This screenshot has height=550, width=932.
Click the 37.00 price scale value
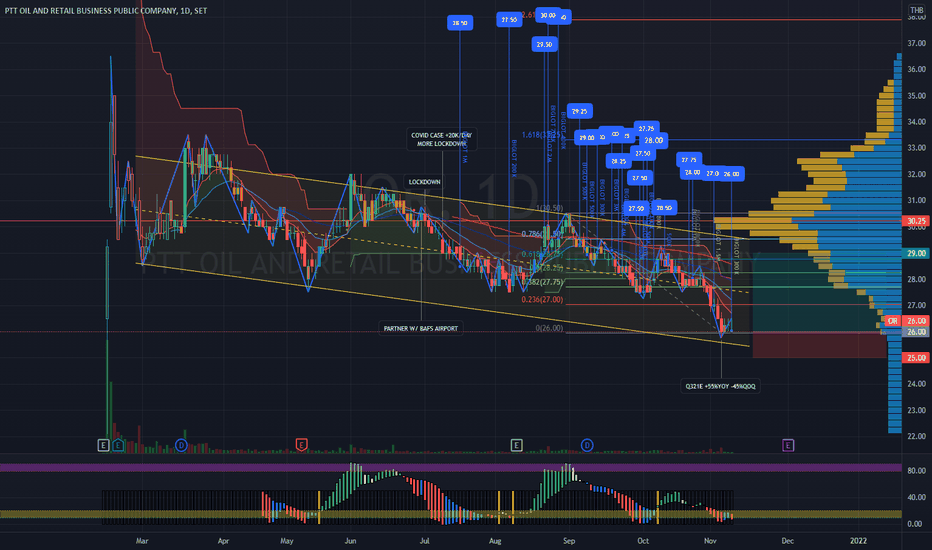point(917,43)
